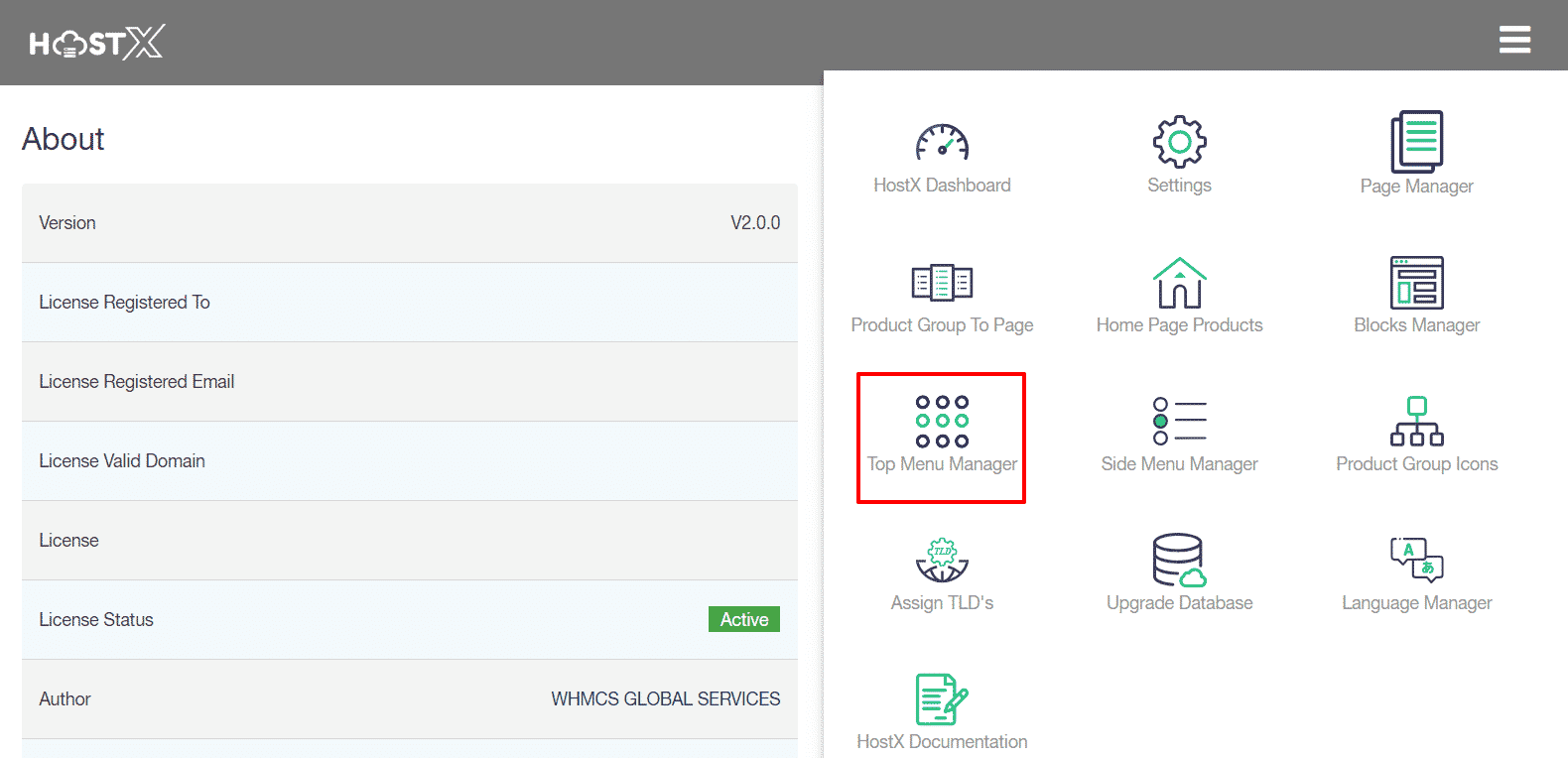Click the WHMCS GLOBAL SERVICES author text
The height and width of the screenshot is (758, 1568).
(665, 699)
